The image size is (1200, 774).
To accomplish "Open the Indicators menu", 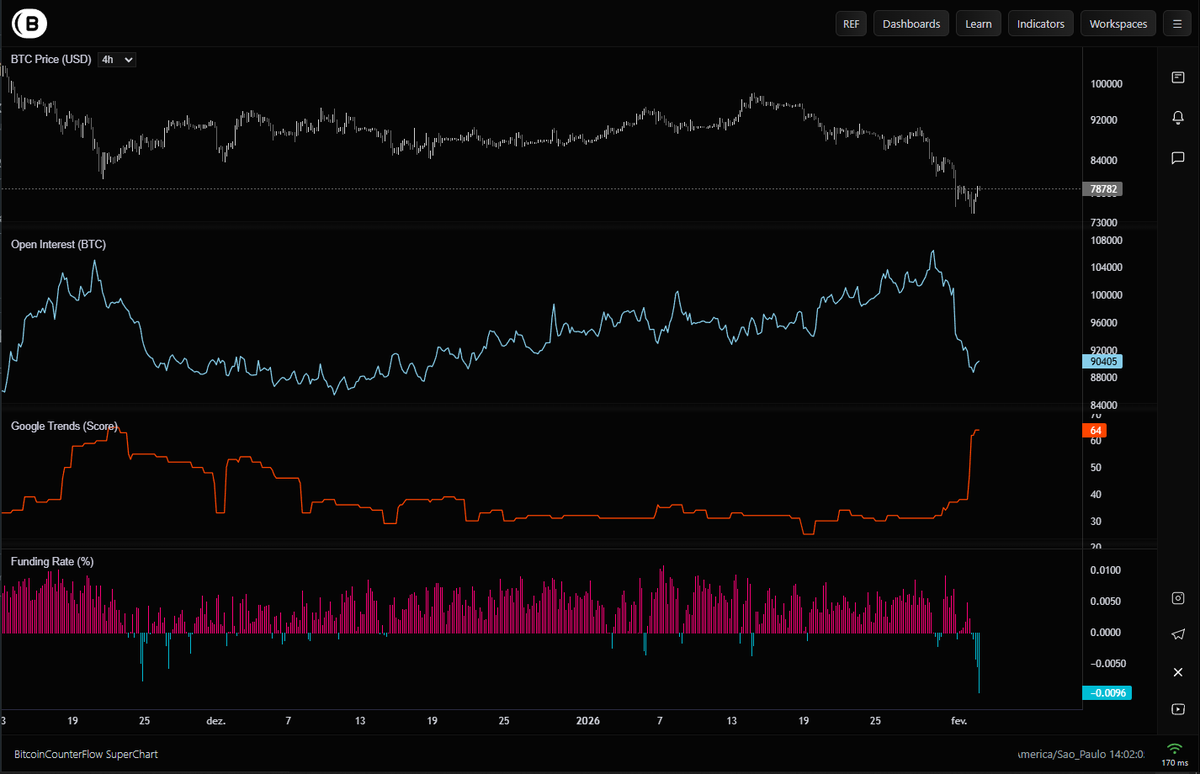I will (1040, 23).
